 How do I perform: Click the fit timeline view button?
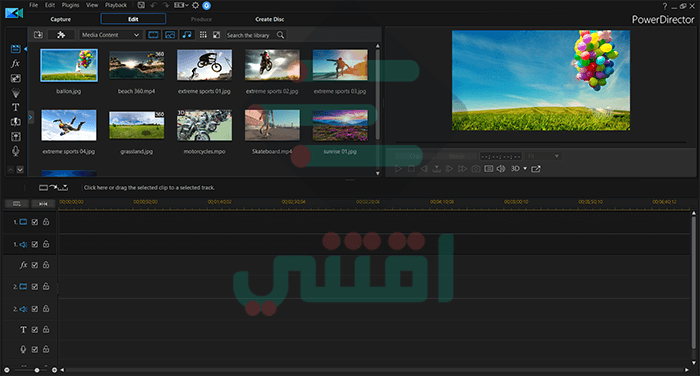pyautogui.click(x=43, y=204)
